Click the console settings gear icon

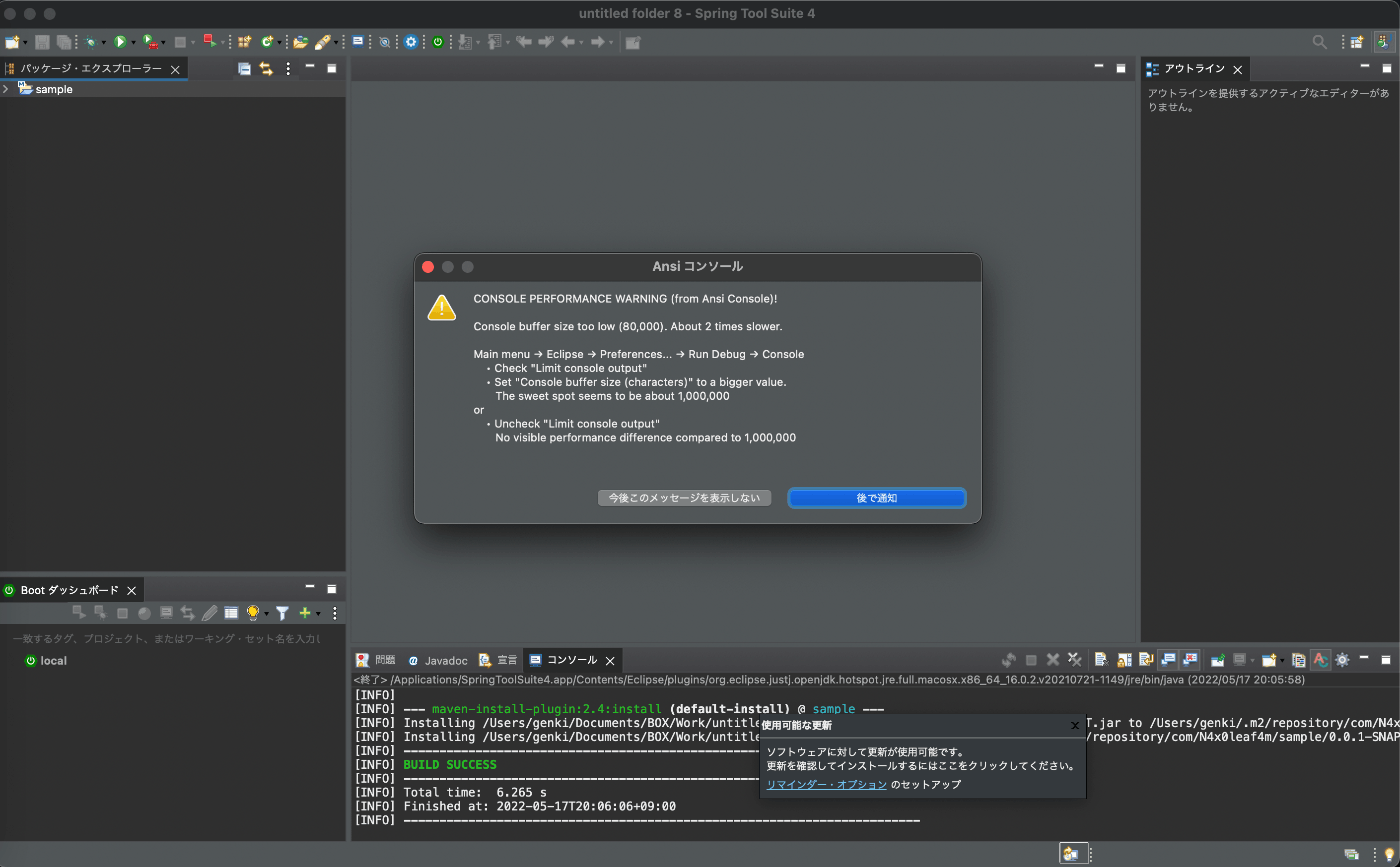click(1342, 660)
